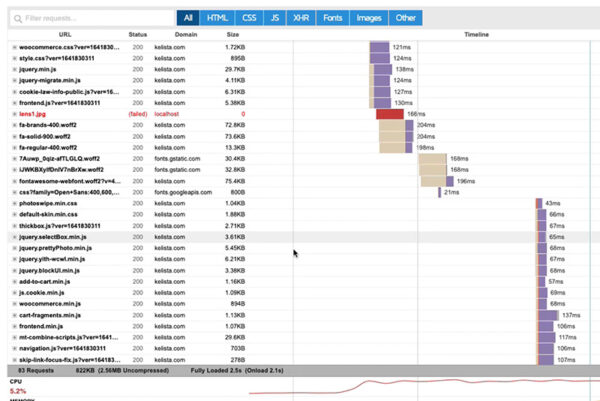Expand the photoswipe.min.css request
This screenshot has width=600, height=401.
[14, 203]
